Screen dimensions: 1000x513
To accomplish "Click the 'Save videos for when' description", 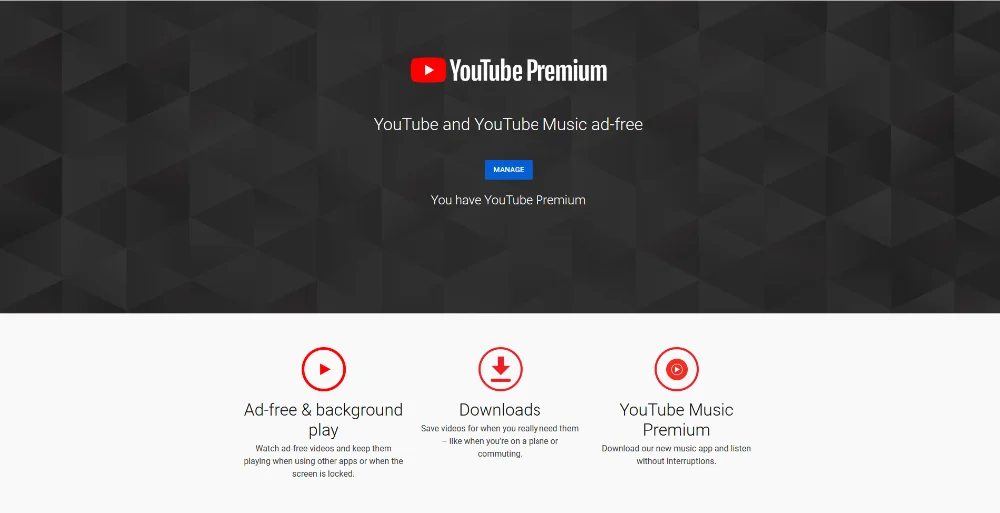I will 500,441.
